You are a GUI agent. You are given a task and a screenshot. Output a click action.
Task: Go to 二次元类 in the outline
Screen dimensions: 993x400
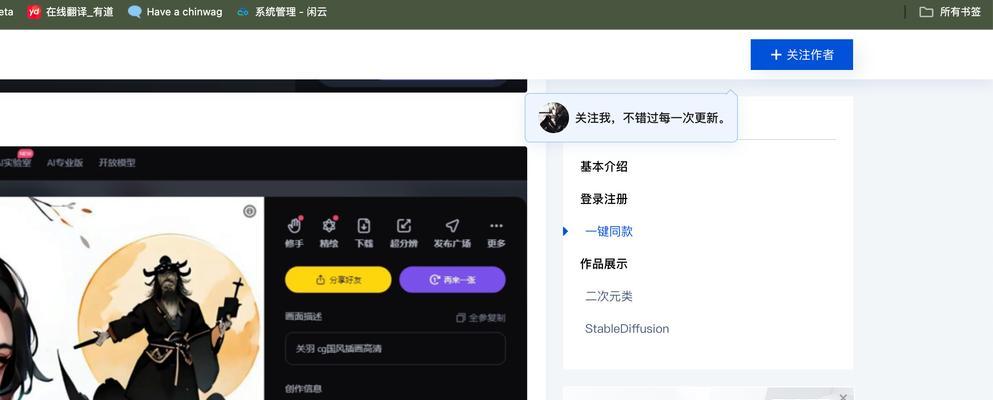point(609,296)
